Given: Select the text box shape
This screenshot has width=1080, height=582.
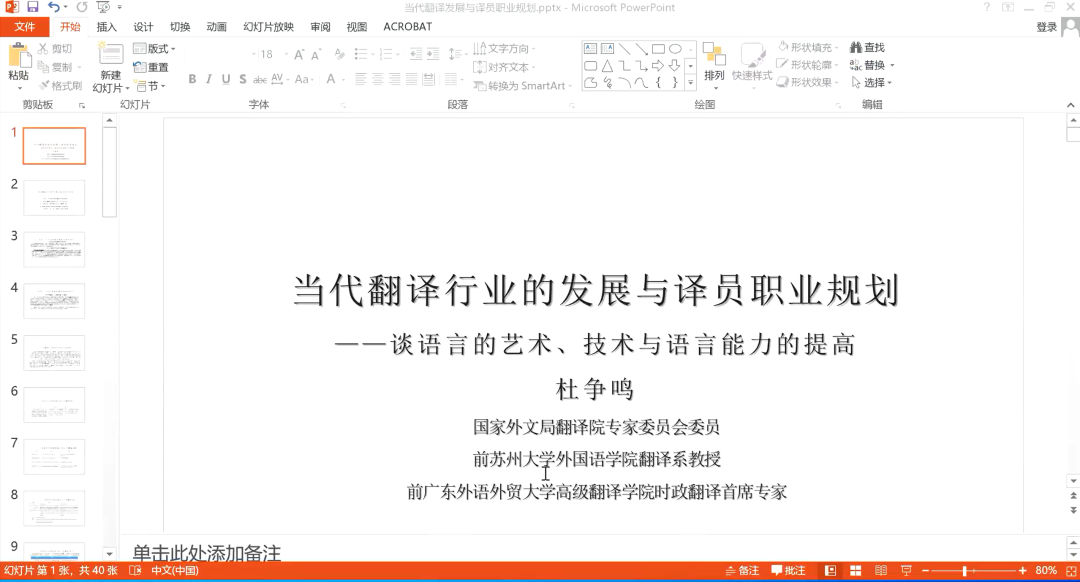Looking at the screenshot, I should (x=590, y=49).
